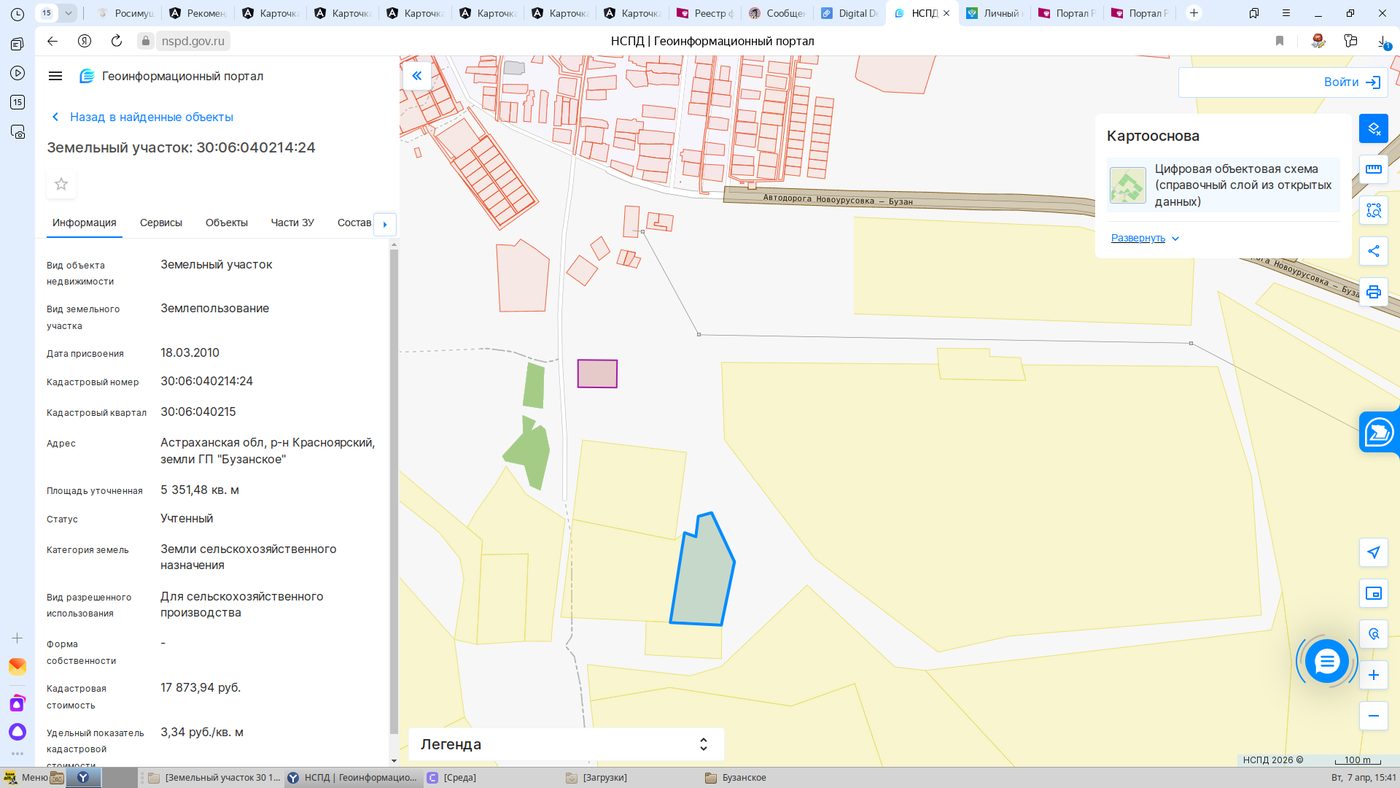Expand the Легенда panel
Image resolution: width=1400 pixels, height=788 pixels.
(565, 744)
